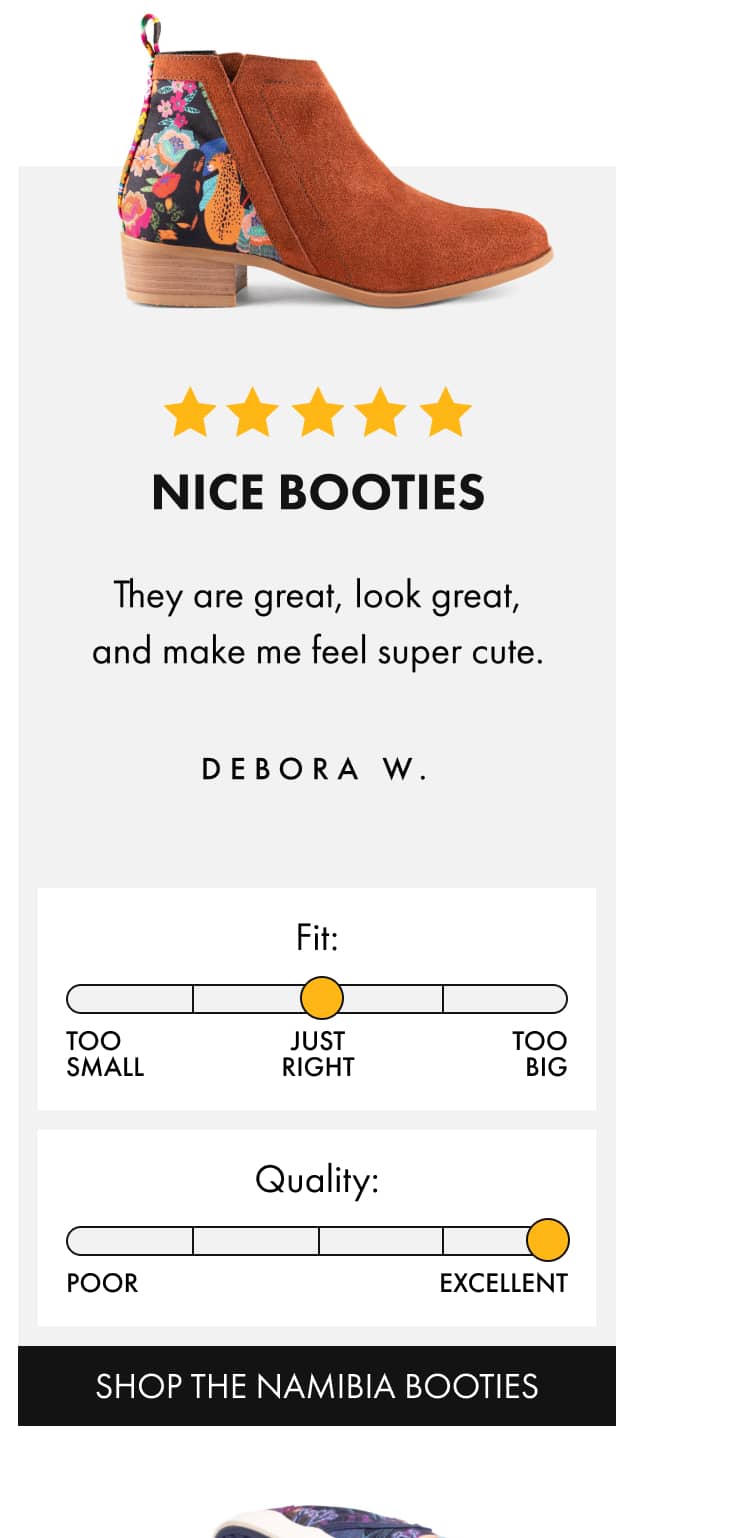Click the second segment of Quality slider
The height and width of the screenshot is (1538, 736).
(x=255, y=1241)
